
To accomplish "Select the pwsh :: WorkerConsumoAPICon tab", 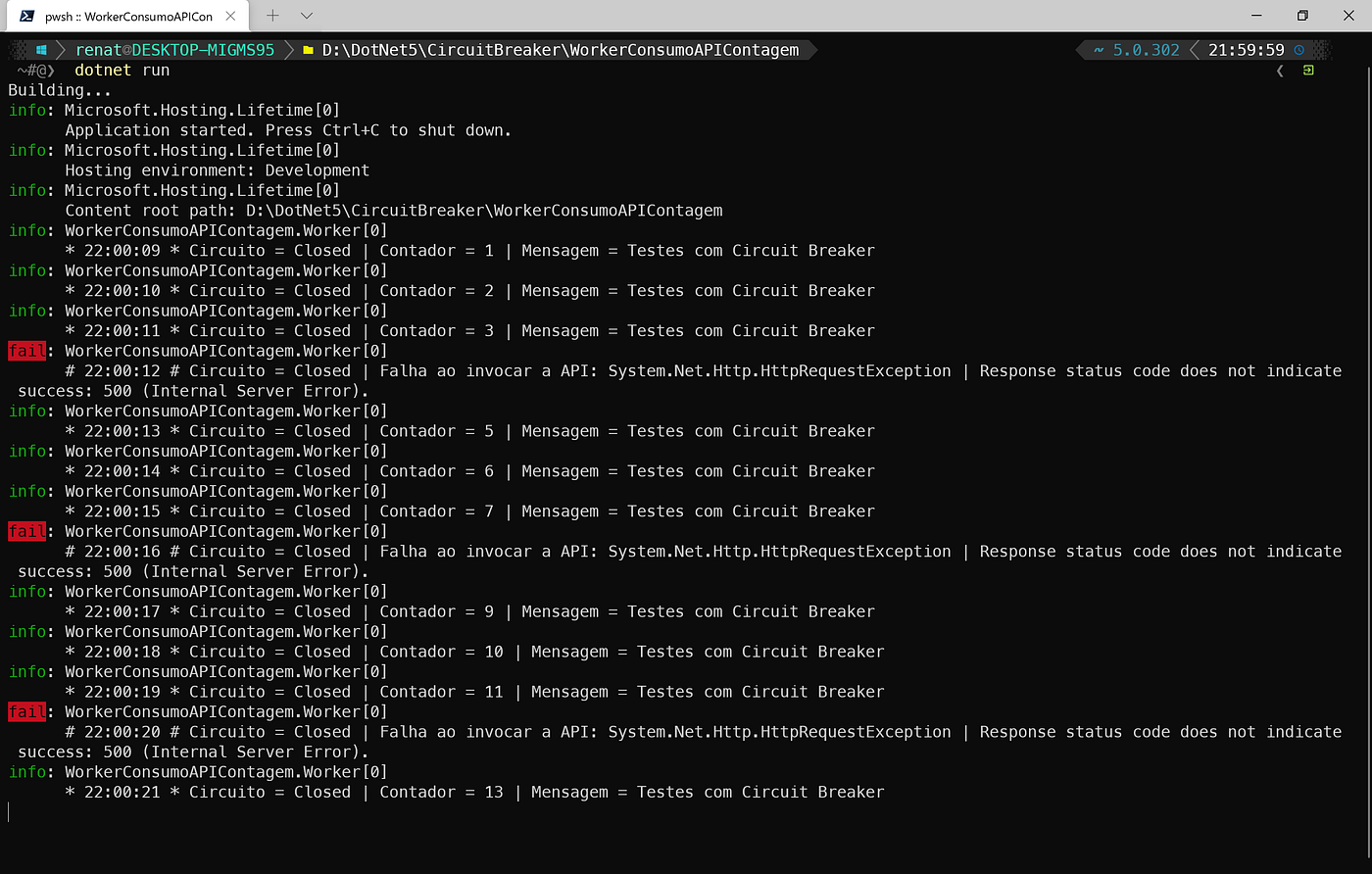I will click(127, 16).
